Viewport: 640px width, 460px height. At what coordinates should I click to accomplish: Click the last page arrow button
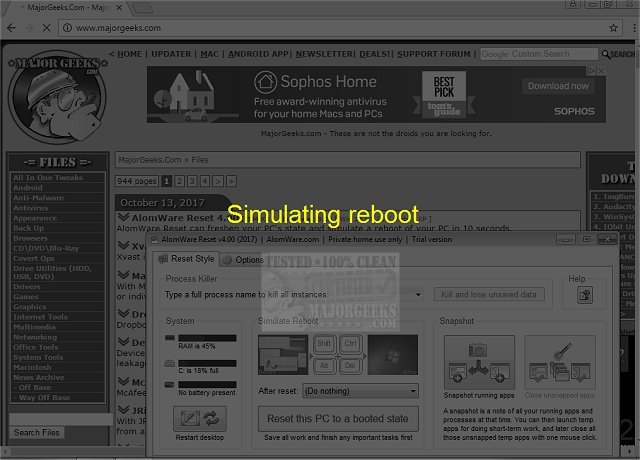click(x=231, y=181)
